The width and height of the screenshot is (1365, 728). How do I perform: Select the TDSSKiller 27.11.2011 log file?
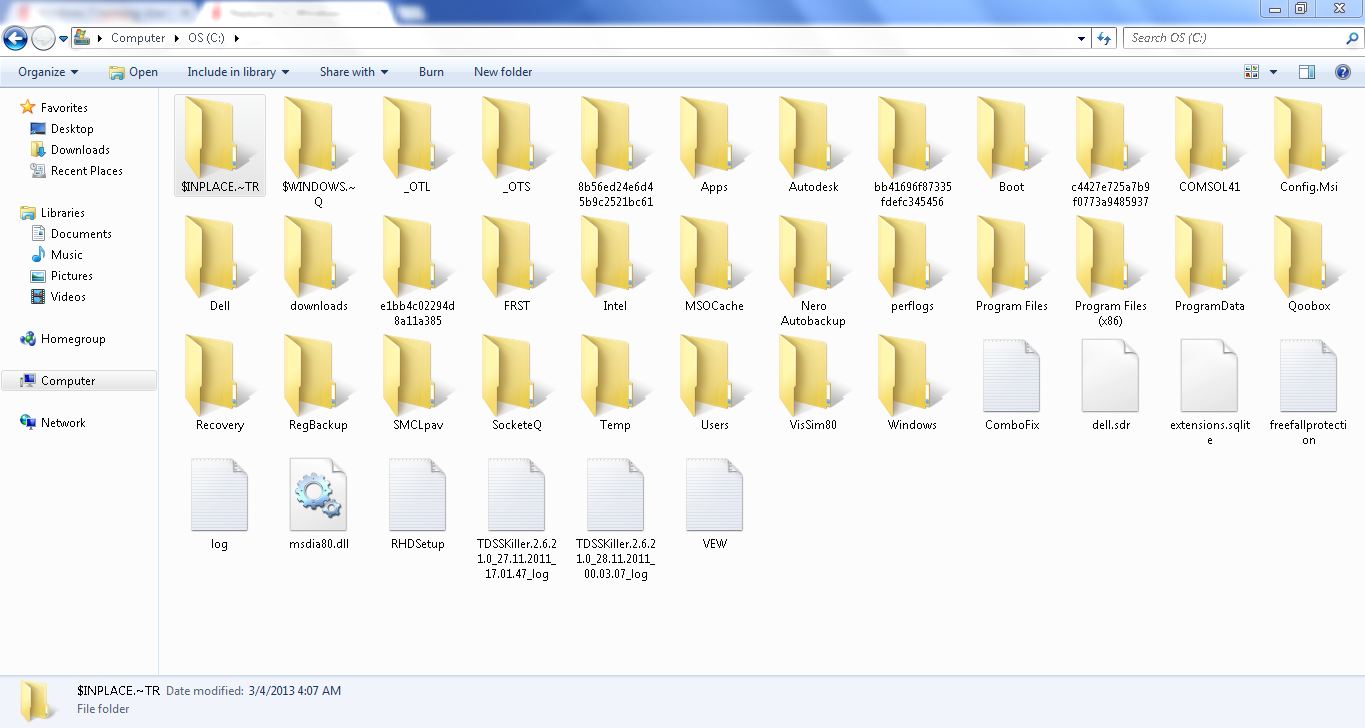tap(516, 520)
